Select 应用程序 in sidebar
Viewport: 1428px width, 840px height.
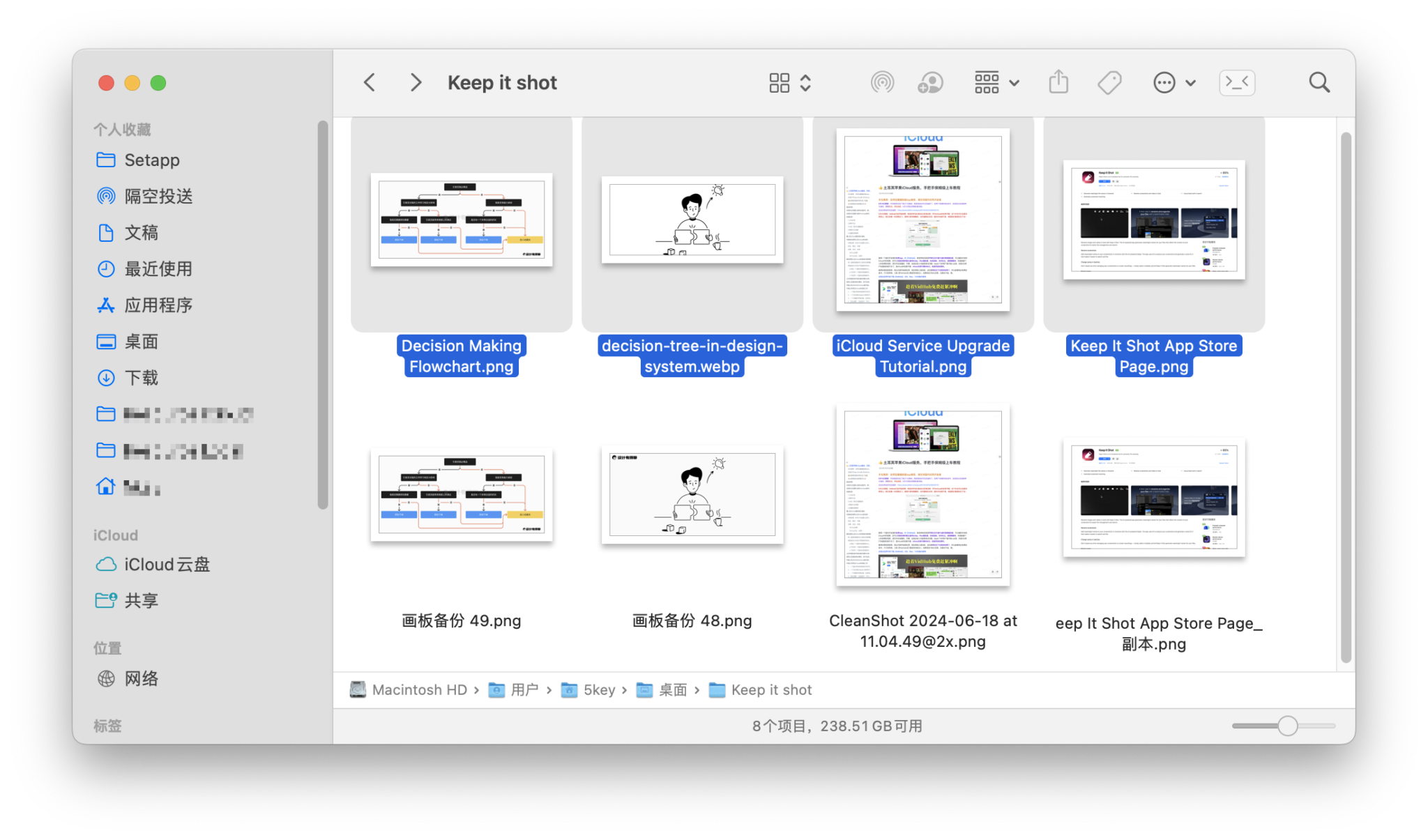pos(158,305)
